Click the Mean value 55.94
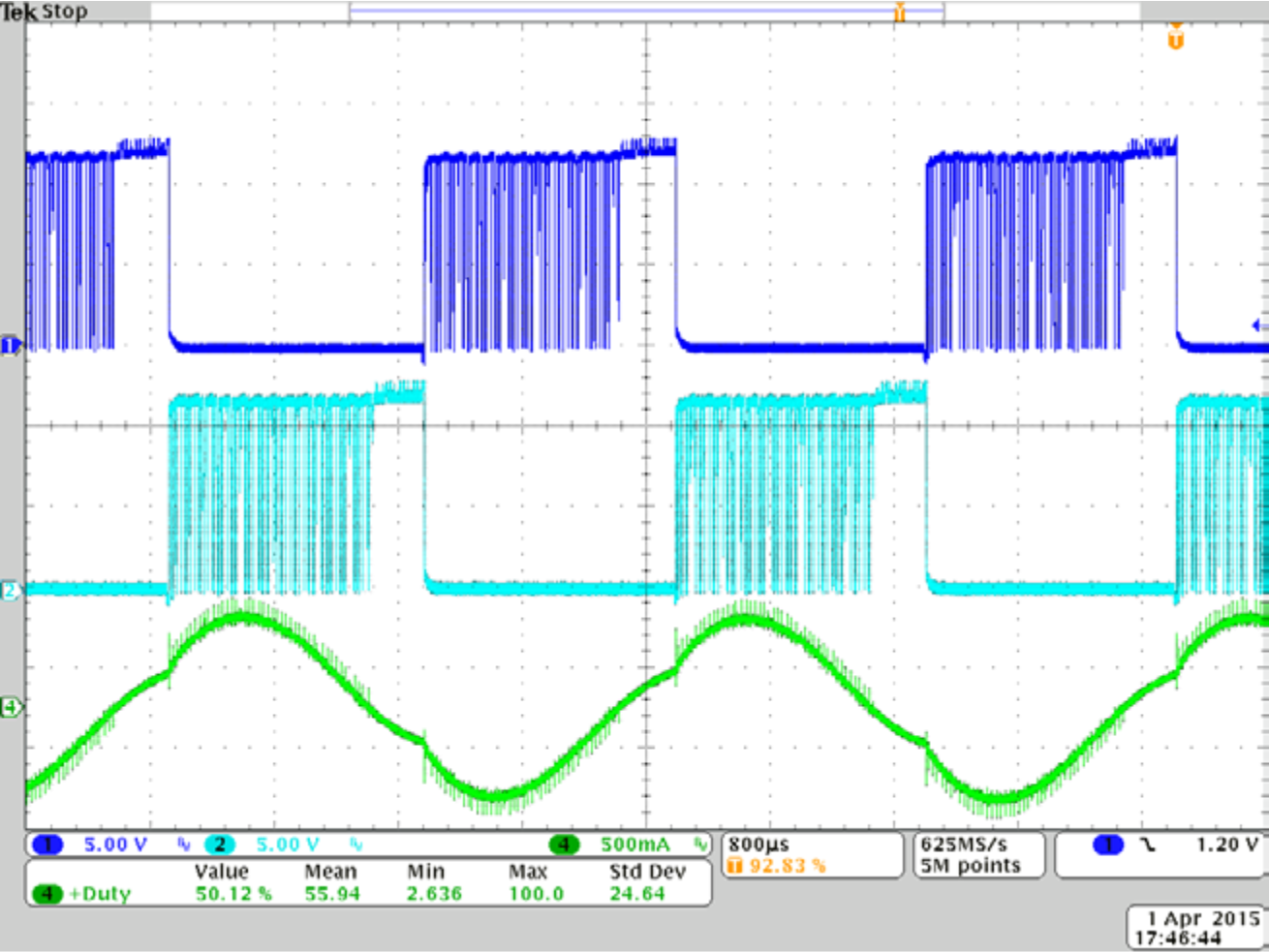The width and height of the screenshot is (1269, 952). pyautogui.click(x=332, y=894)
